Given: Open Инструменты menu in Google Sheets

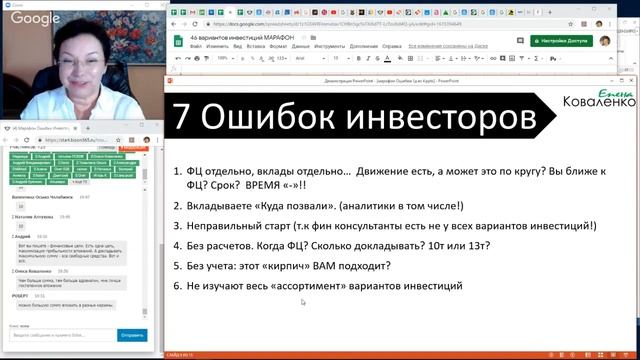Looking at the screenshot, I should [x=330, y=47].
